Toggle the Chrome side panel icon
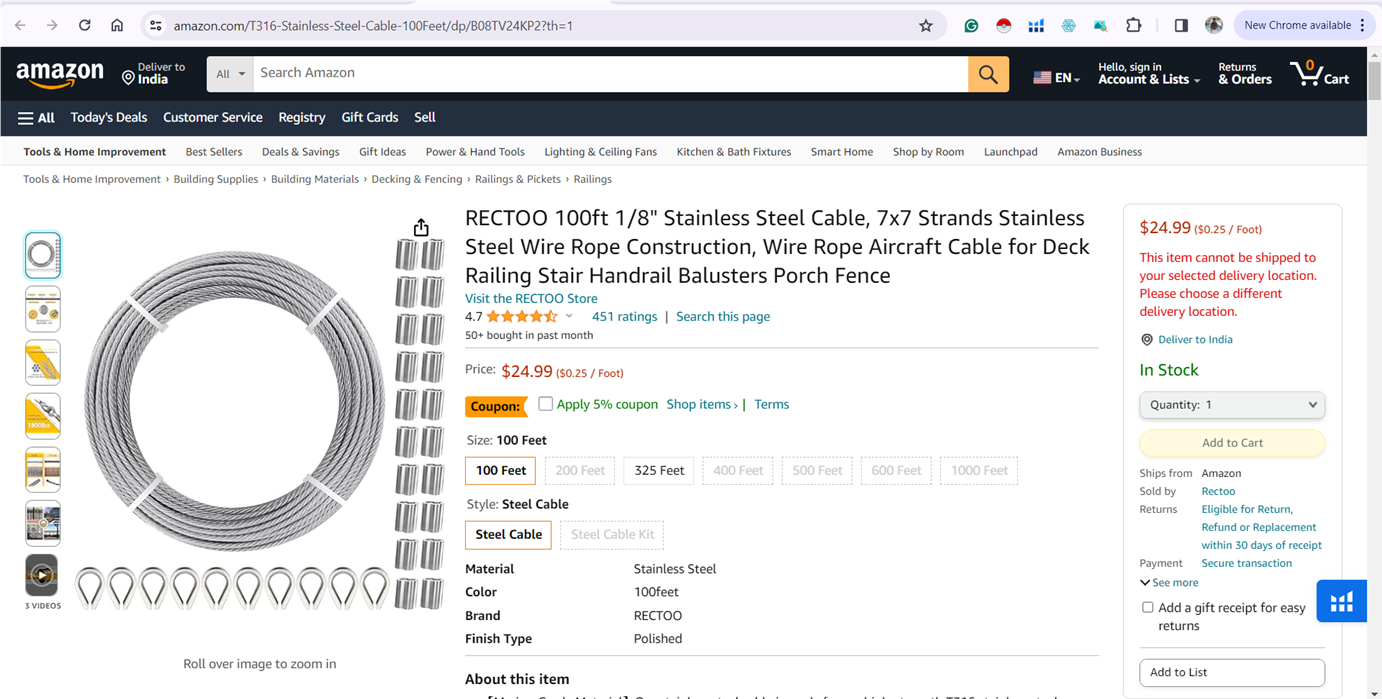The height and width of the screenshot is (699, 1382). point(1181,25)
